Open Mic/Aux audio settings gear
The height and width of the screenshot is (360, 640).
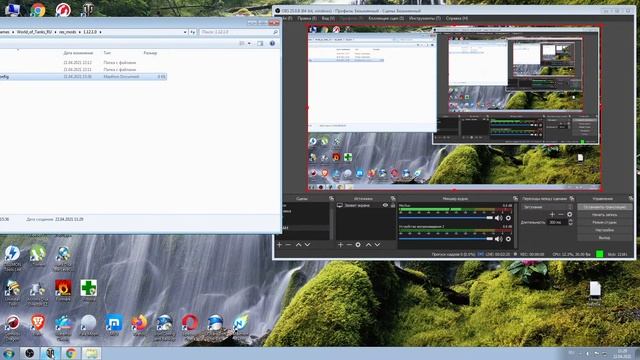click(508, 218)
